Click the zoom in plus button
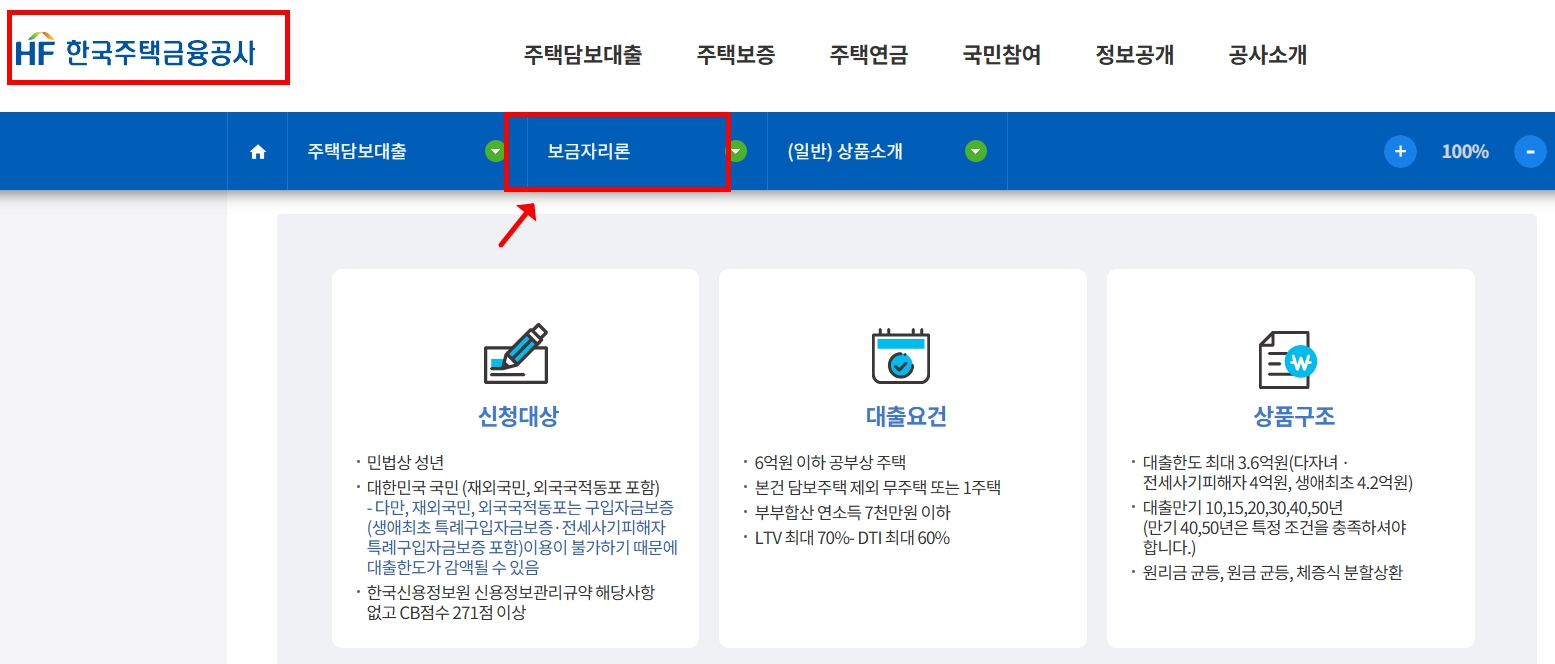The height and width of the screenshot is (664, 1555). [1400, 152]
